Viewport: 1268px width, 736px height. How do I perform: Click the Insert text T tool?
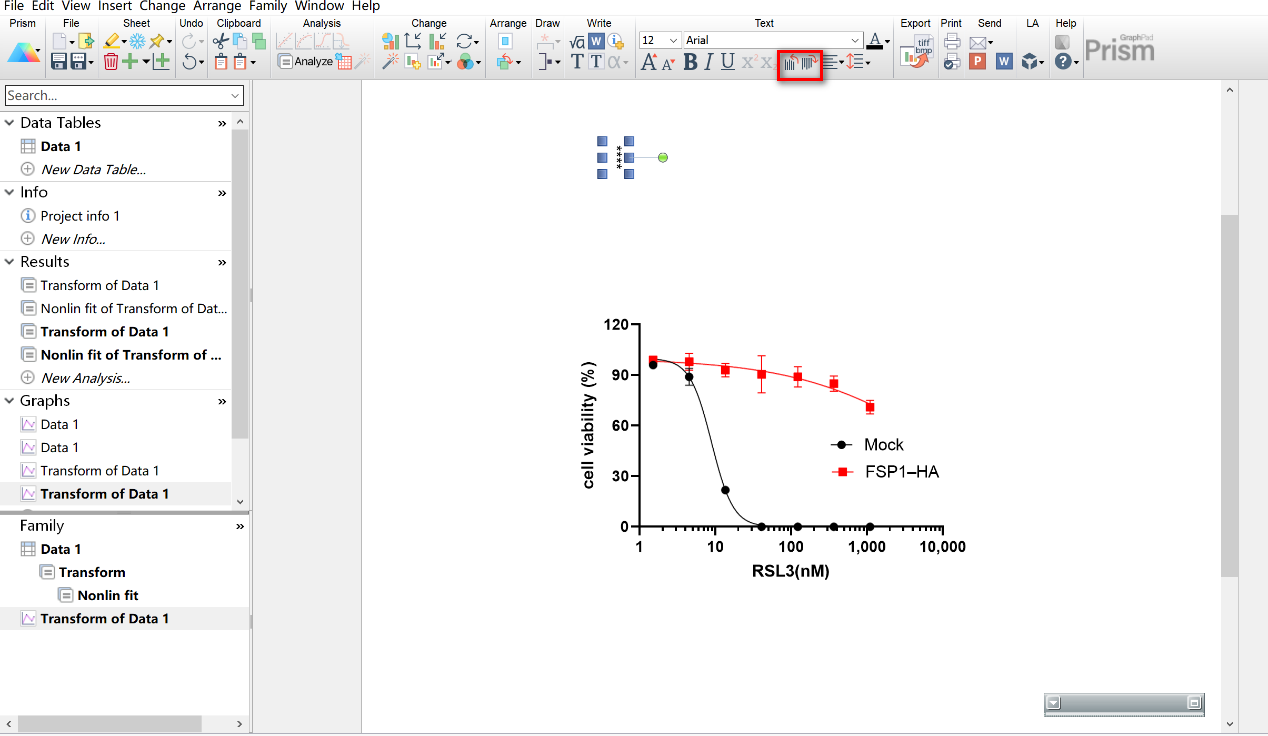[x=577, y=62]
